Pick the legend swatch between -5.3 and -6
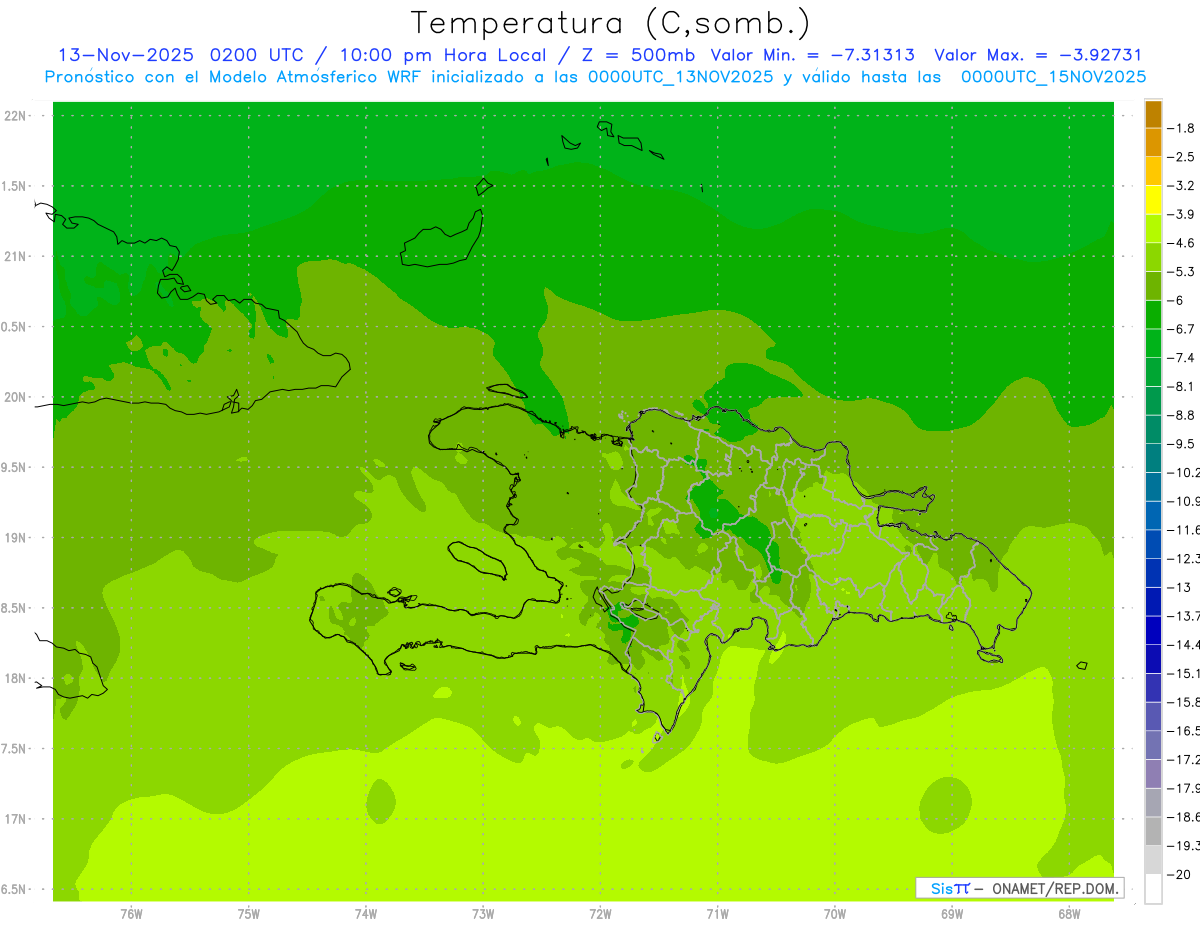 point(1153,286)
